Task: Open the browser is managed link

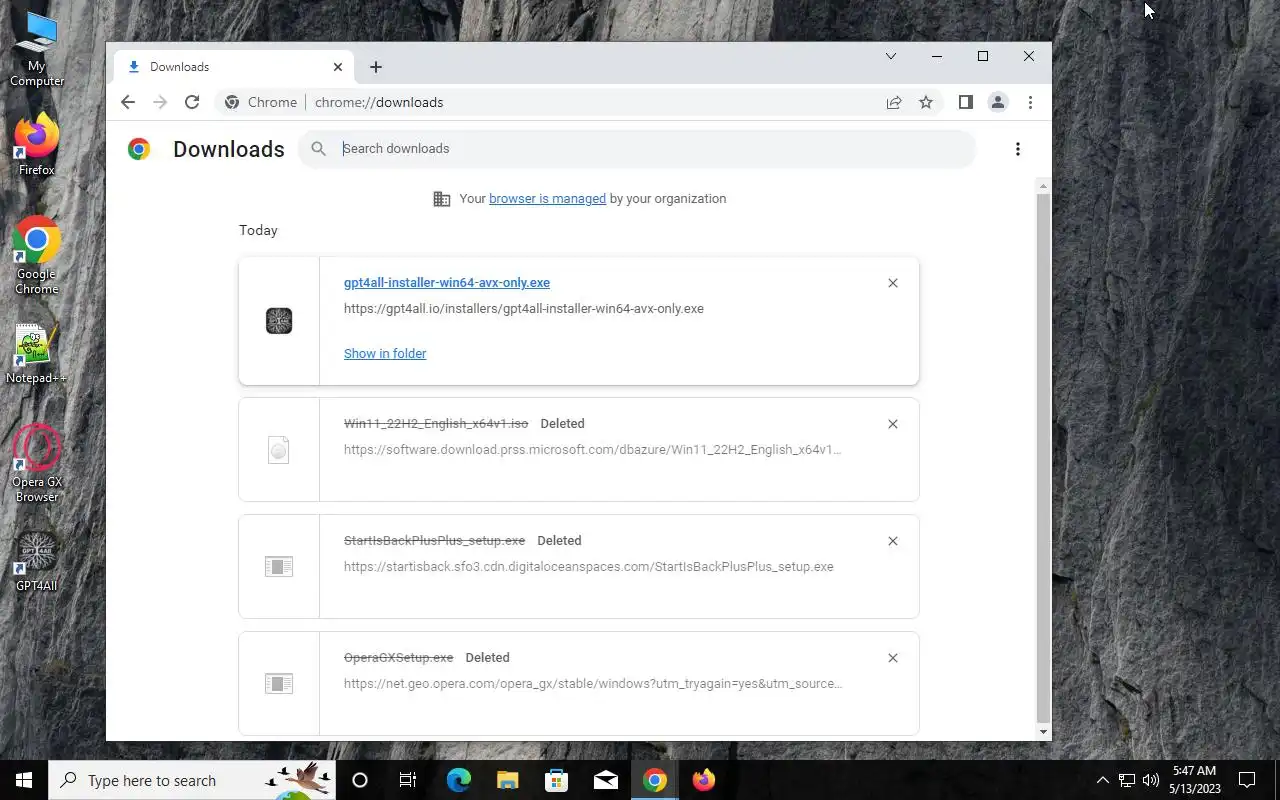Action: (547, 198)
